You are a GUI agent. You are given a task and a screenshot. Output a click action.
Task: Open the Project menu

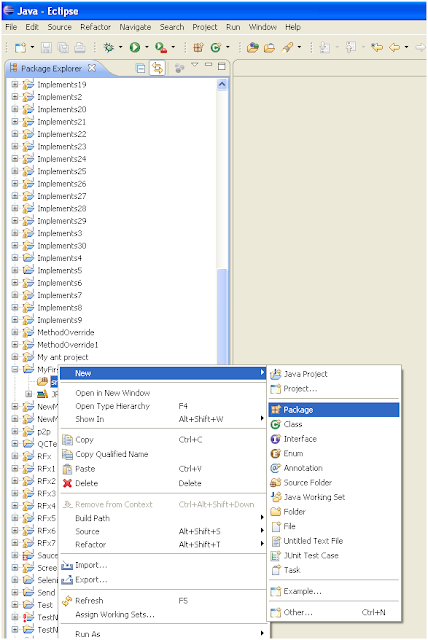point(205,27)
